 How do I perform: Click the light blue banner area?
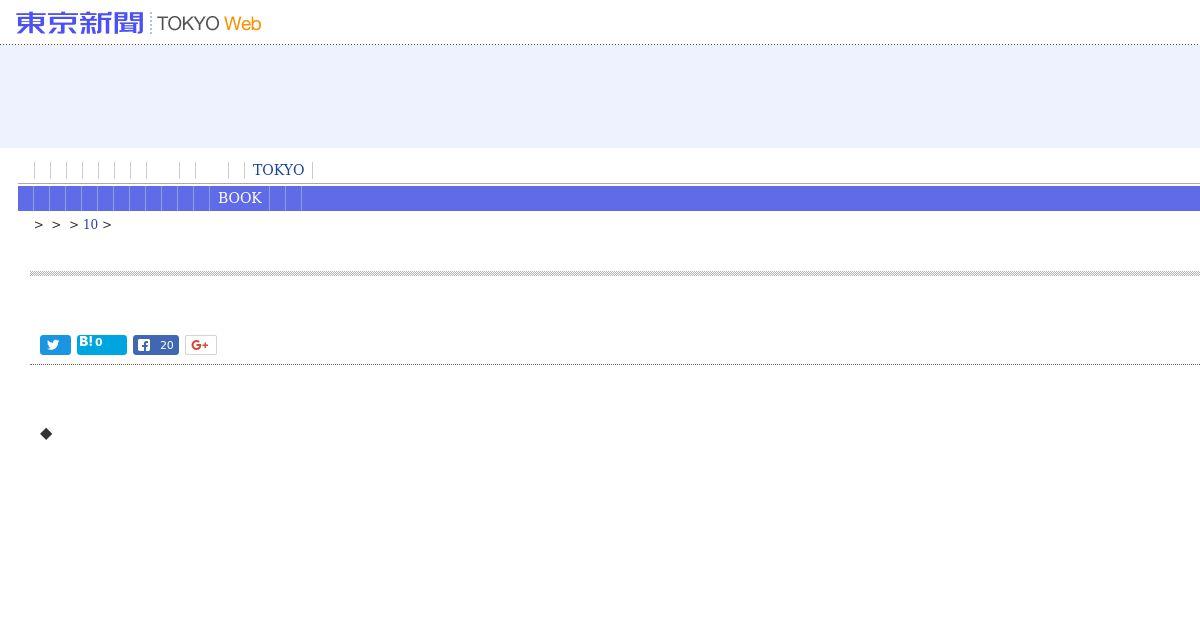coord(600,96)
